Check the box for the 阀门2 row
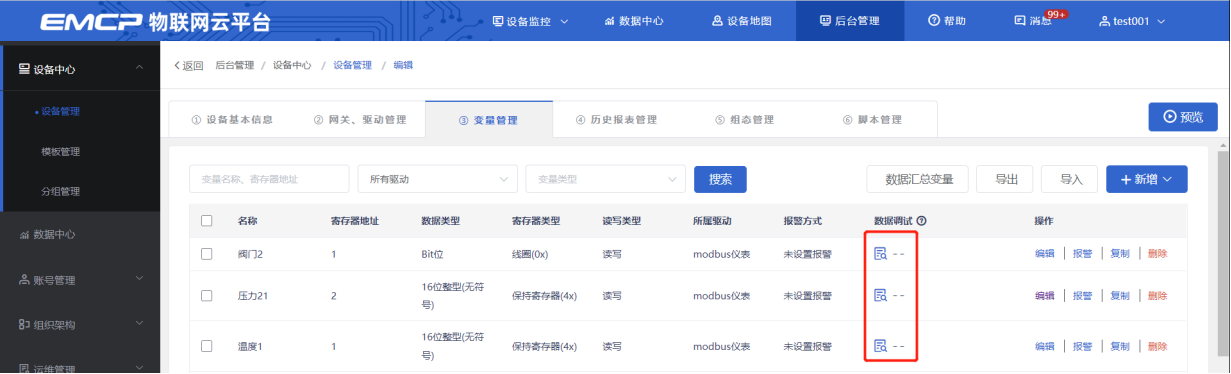 pos(207,254)
